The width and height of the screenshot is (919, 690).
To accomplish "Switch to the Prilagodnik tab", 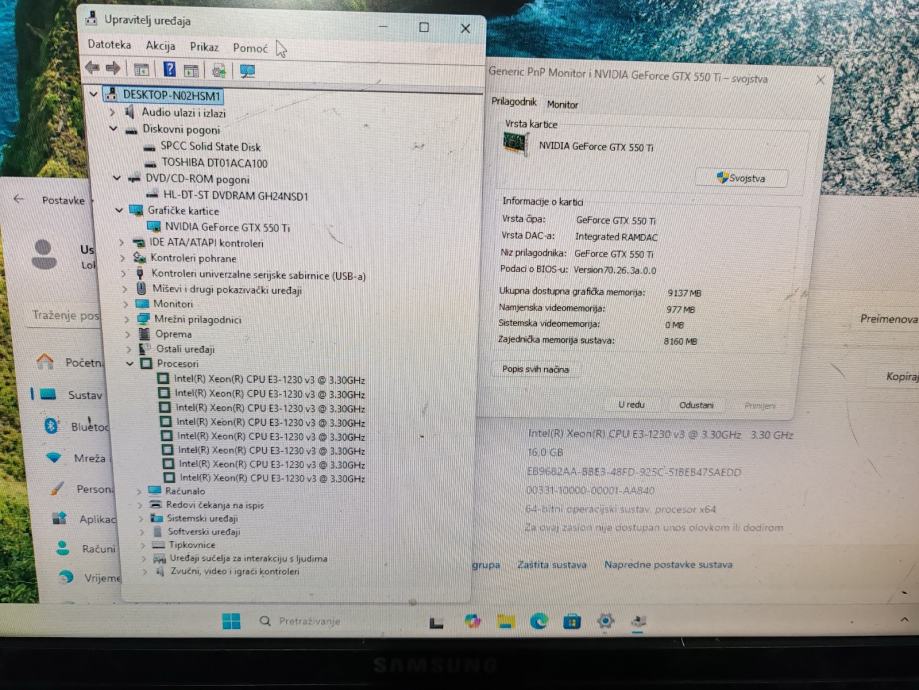I will (x=513, y=101).
